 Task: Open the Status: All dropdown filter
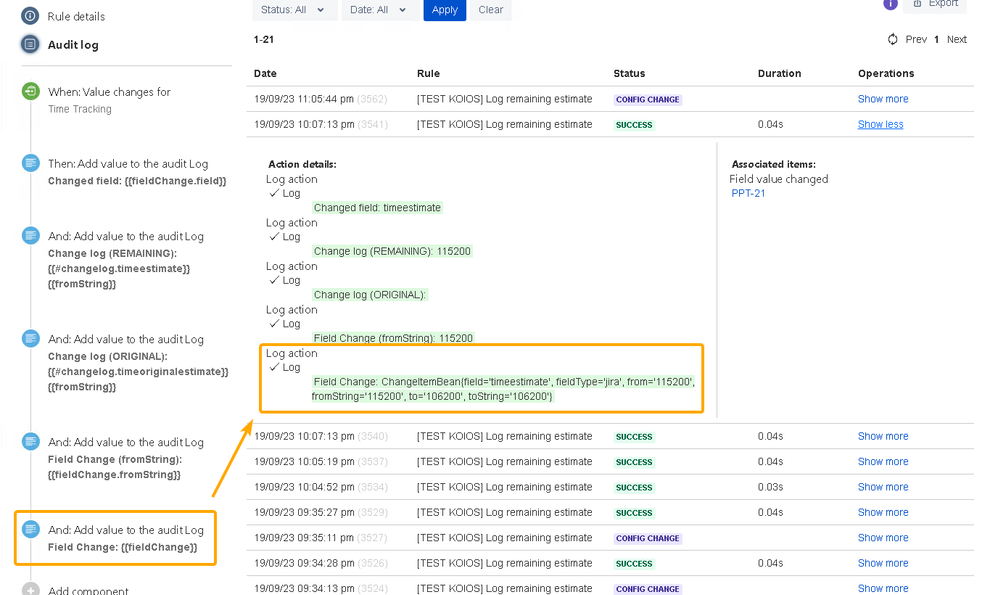click(x=294, y=10)
